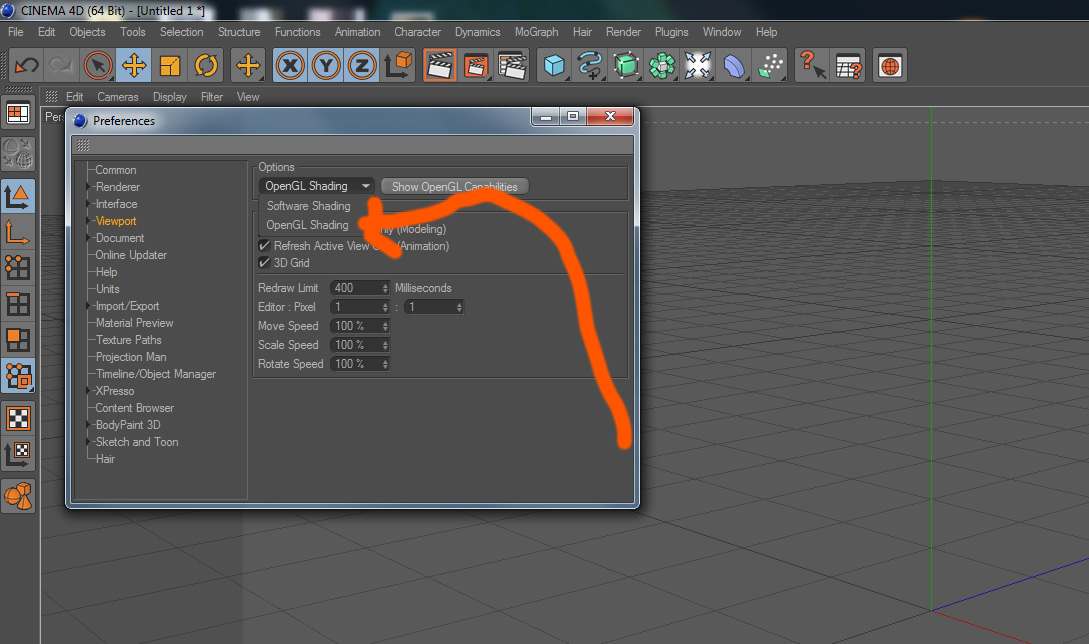The width and height of the screenshot is (1089, 644).
Task: Render to Picture Viewer icon
Action: click(x=476, y=66)
